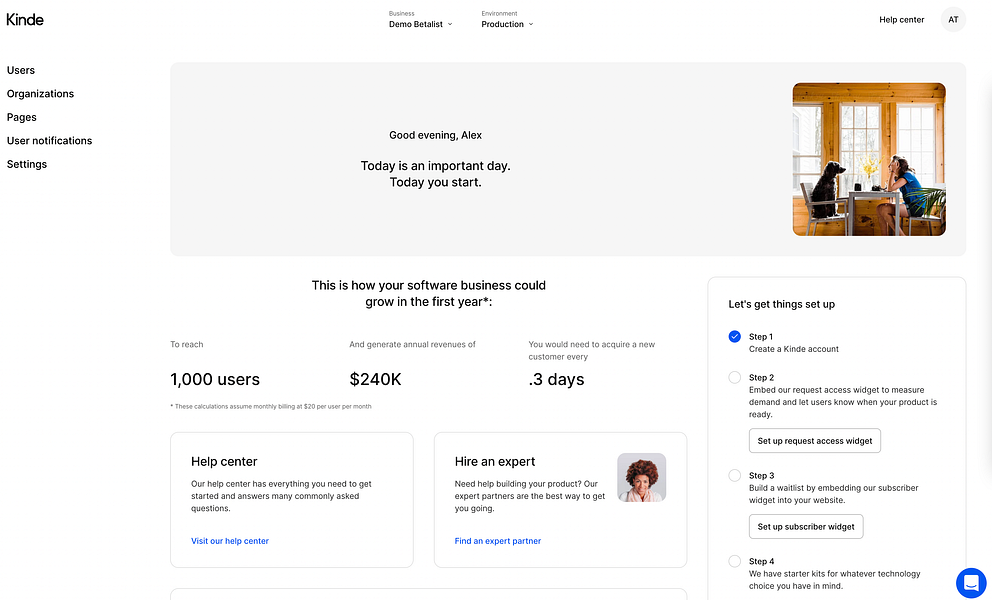Image resolution: width=992 pixels, height=600 pixels.
Task: Click the Hire an expert card heading
Action: pos(495,461)
